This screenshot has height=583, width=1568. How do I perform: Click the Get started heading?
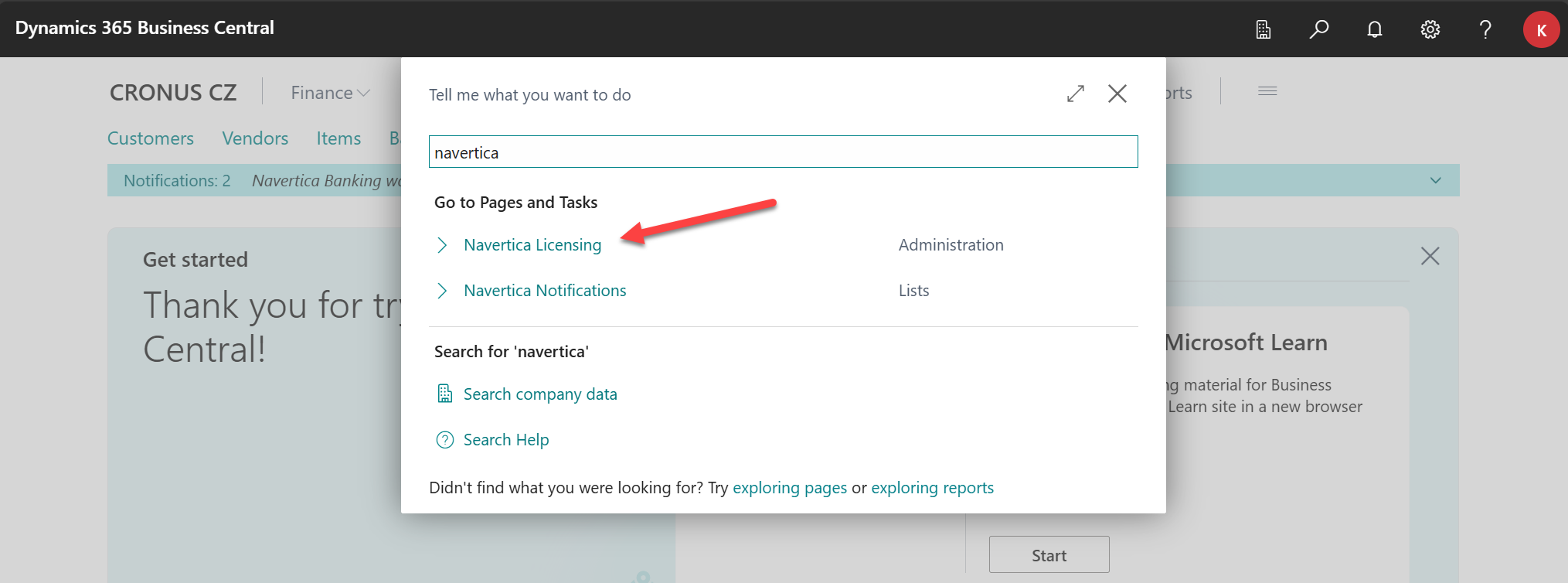[x=196, y=260]
